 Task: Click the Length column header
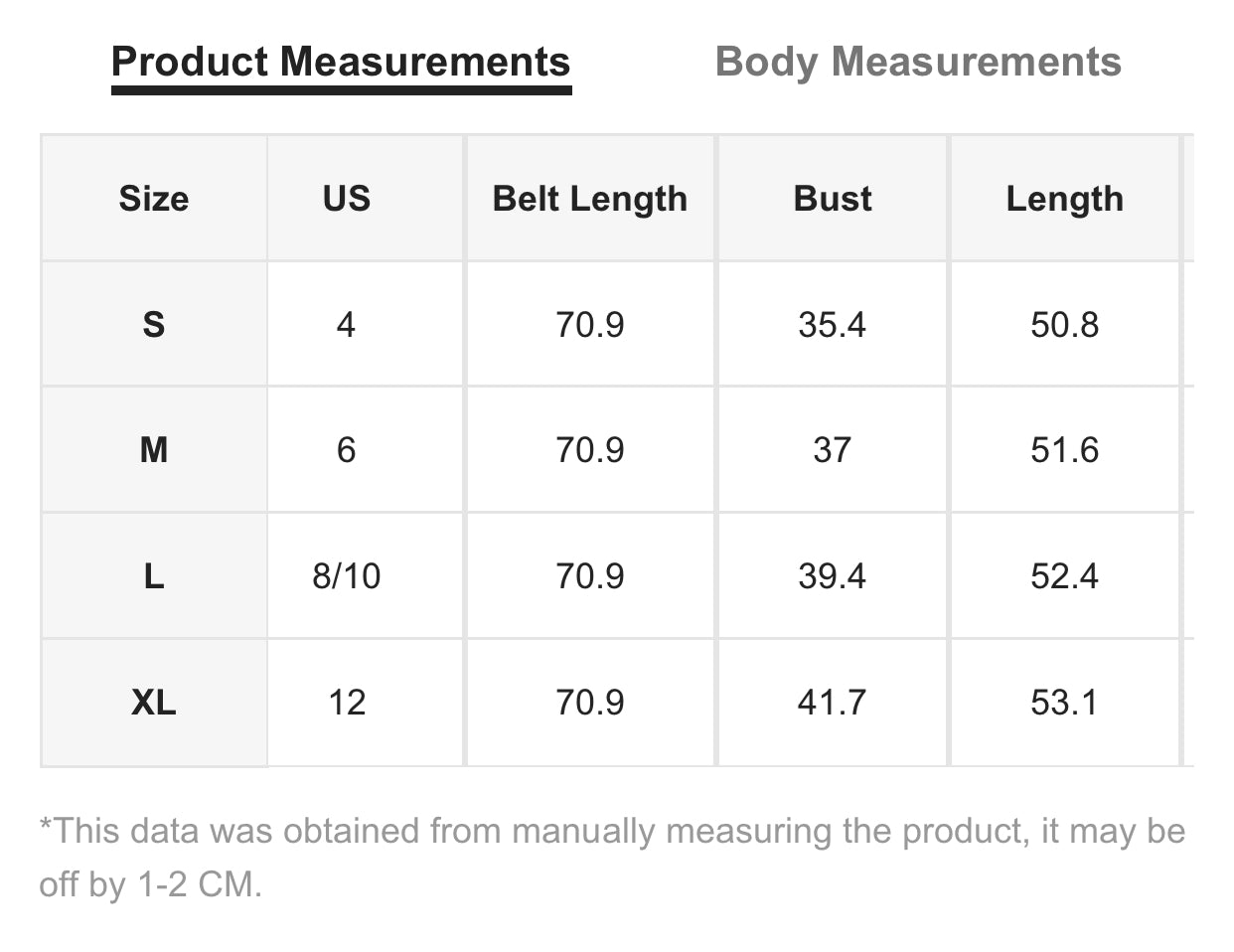tap(1064, 199)
